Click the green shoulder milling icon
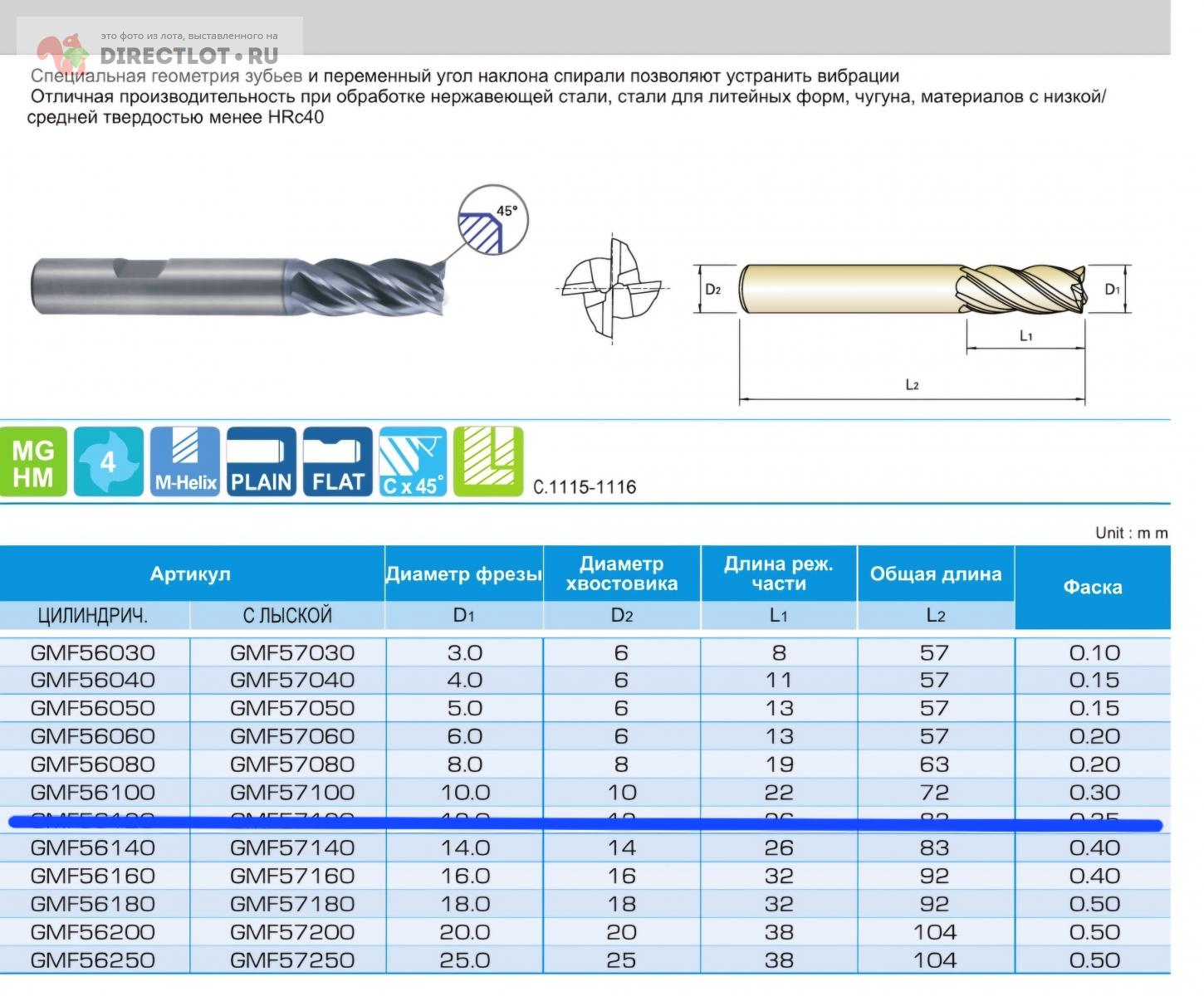The width and height of the screenshot is (1204, 996). pyautogui.click(x=488, y=462)
